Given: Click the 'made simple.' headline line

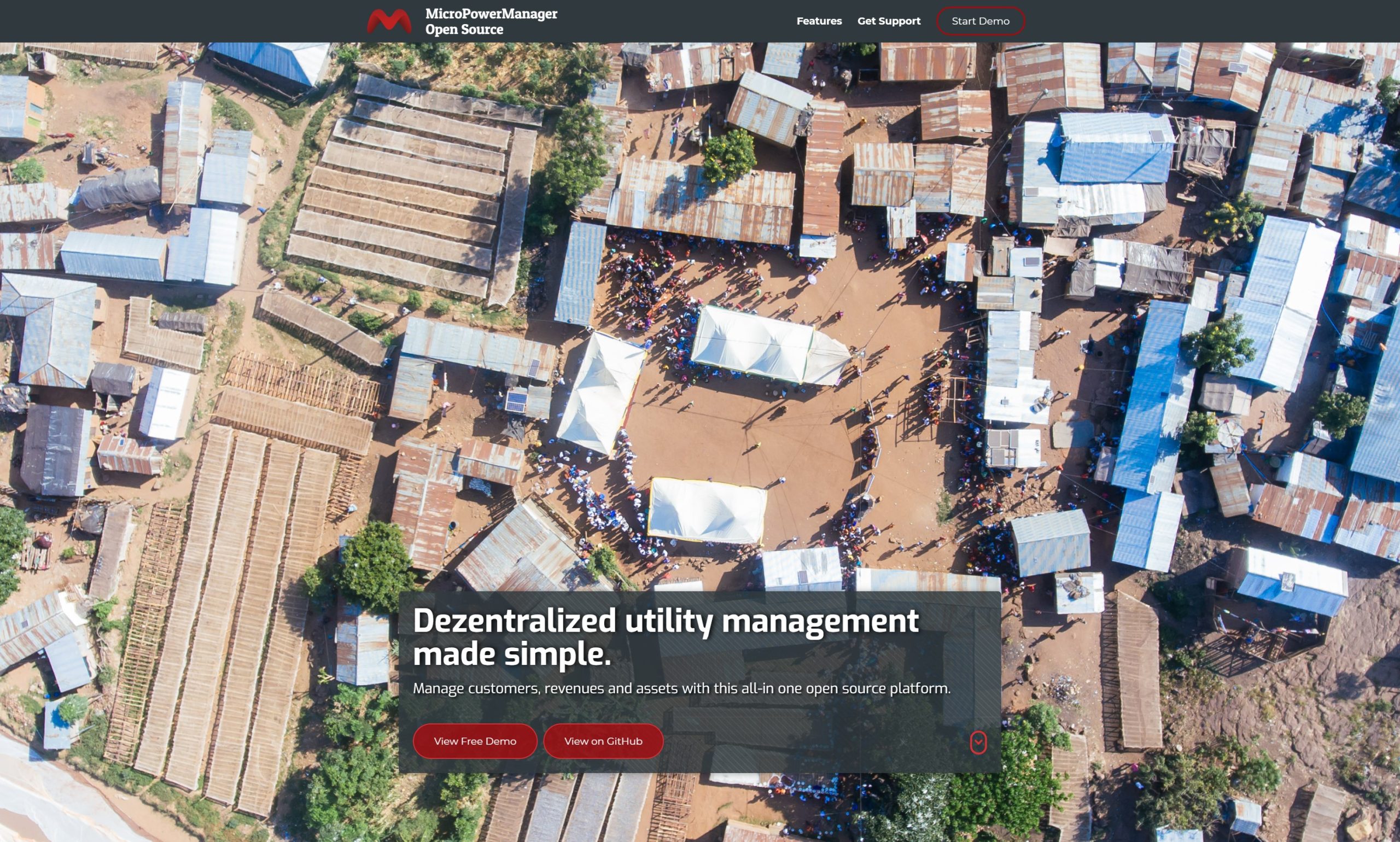Looking at the screenshot, I should (x=511, y=654).
